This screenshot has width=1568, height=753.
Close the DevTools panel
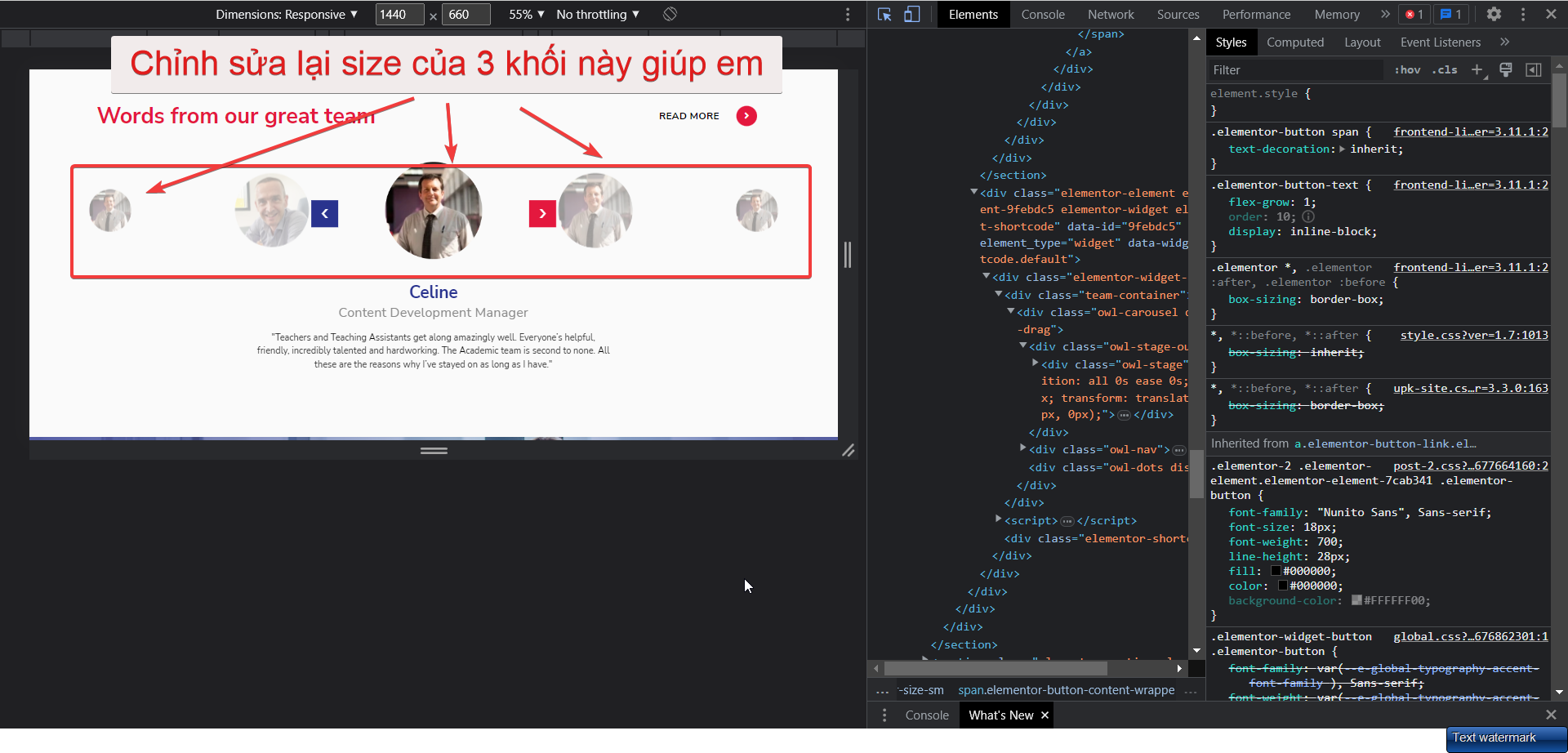click(1551, 14)
